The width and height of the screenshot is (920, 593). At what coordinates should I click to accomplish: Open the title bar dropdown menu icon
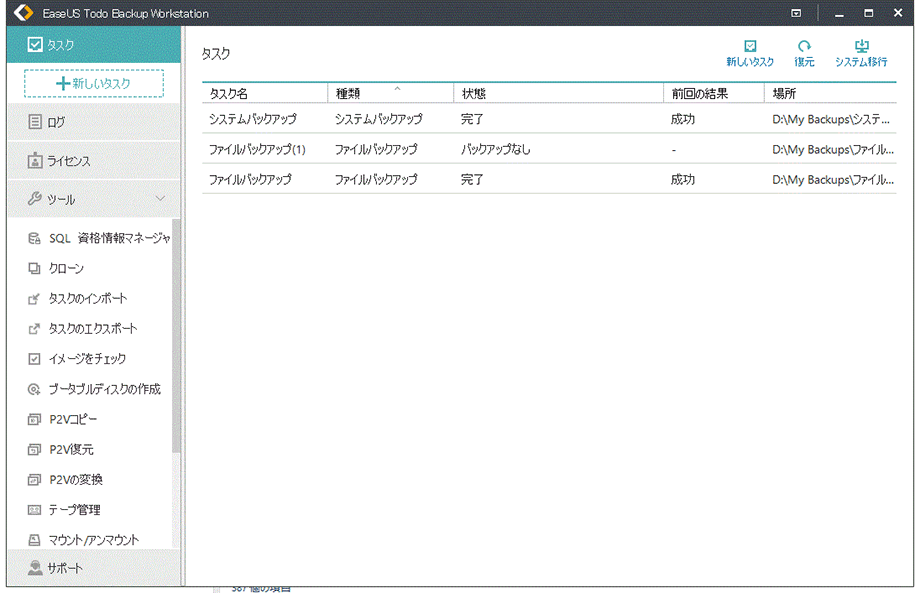pyautogui.click(x=796, y=13)
